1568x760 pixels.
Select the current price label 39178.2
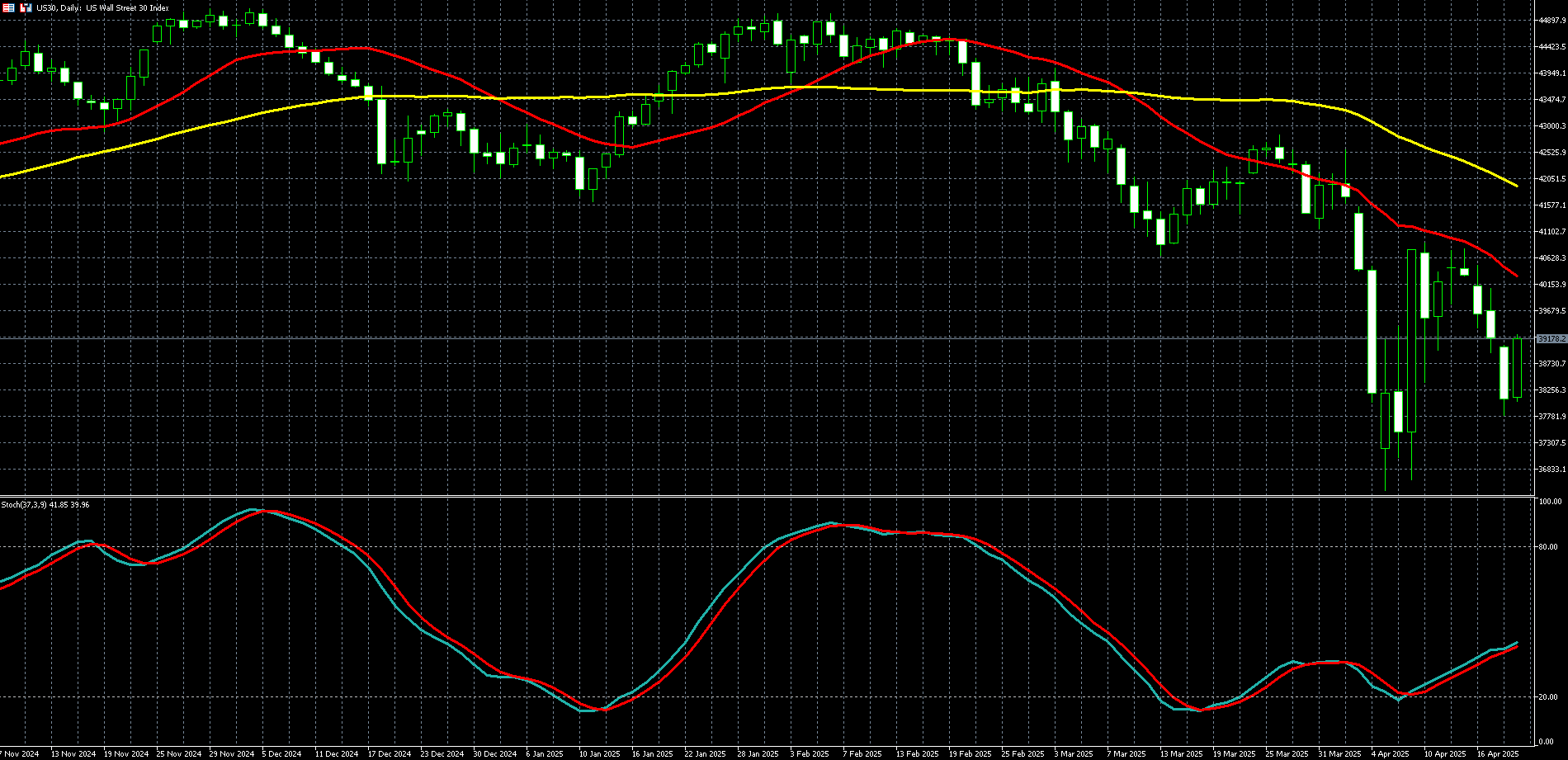[1551, 338]
